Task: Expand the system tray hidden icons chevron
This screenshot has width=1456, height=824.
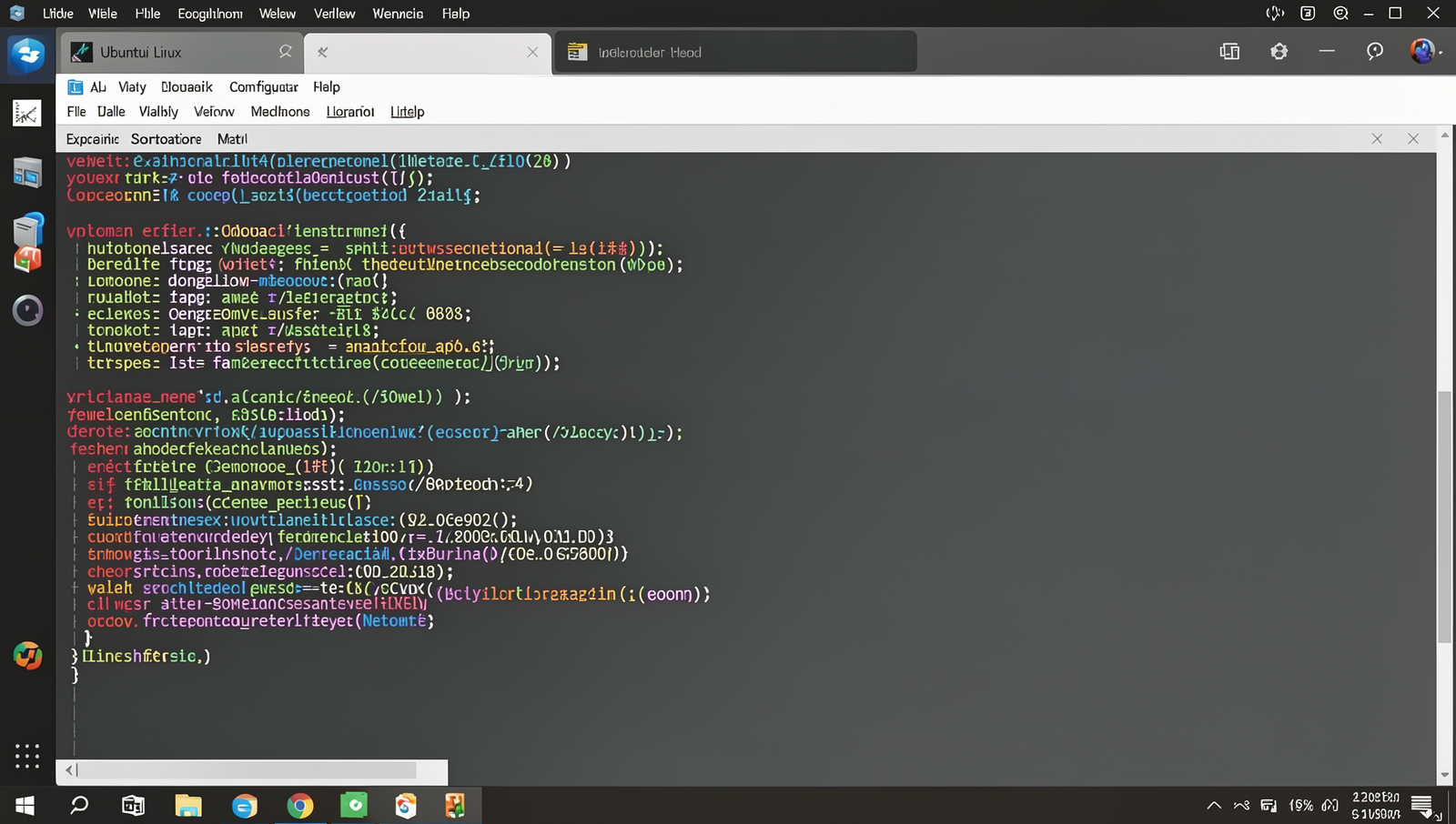Action: click(1214, 806)
